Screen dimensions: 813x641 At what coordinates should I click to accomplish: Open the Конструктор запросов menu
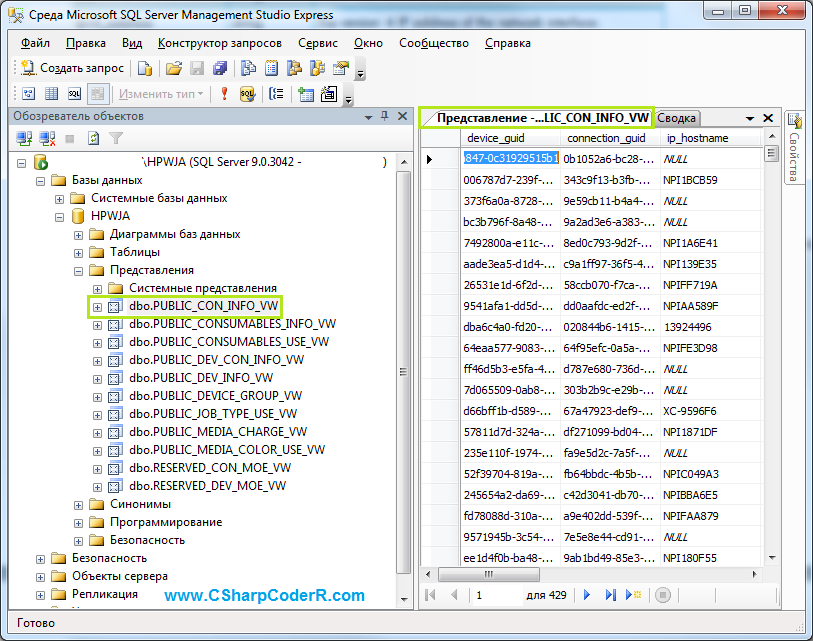coord(220,43)
